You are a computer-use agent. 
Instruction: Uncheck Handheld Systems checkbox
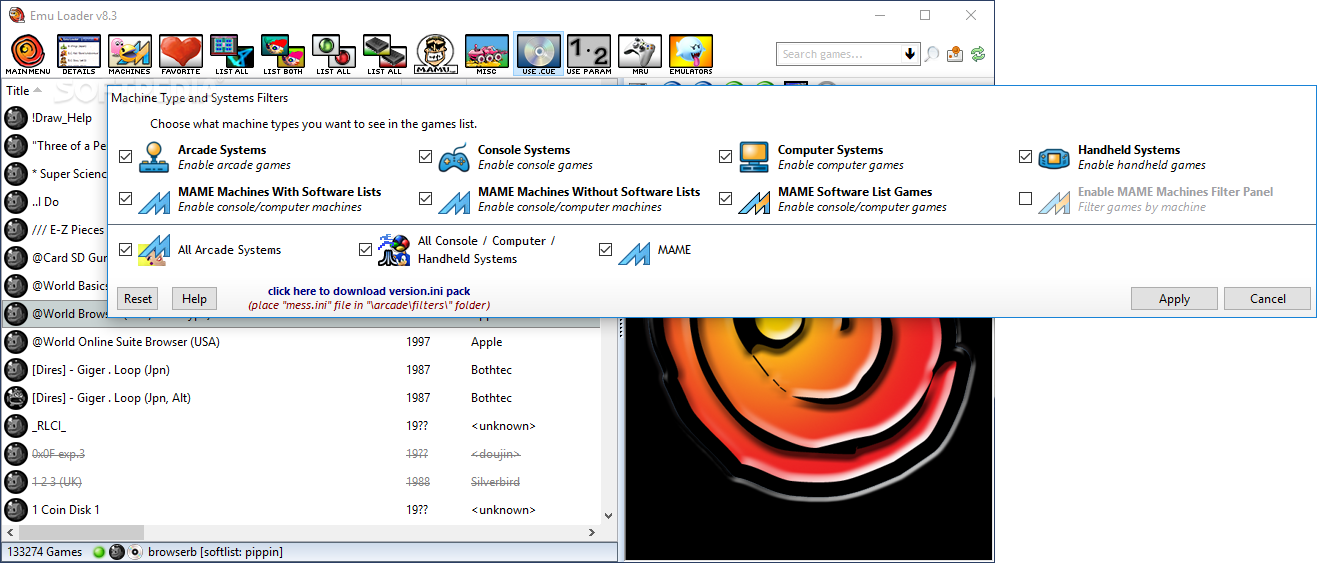click(x=1025, y=157)
